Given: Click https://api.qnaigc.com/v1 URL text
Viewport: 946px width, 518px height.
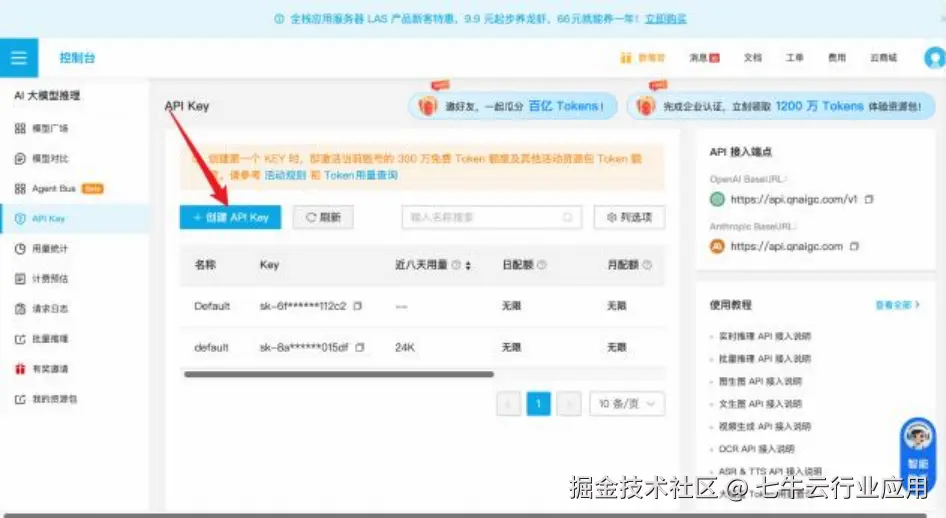Looking at the screenshot, I should pos(794,199).
